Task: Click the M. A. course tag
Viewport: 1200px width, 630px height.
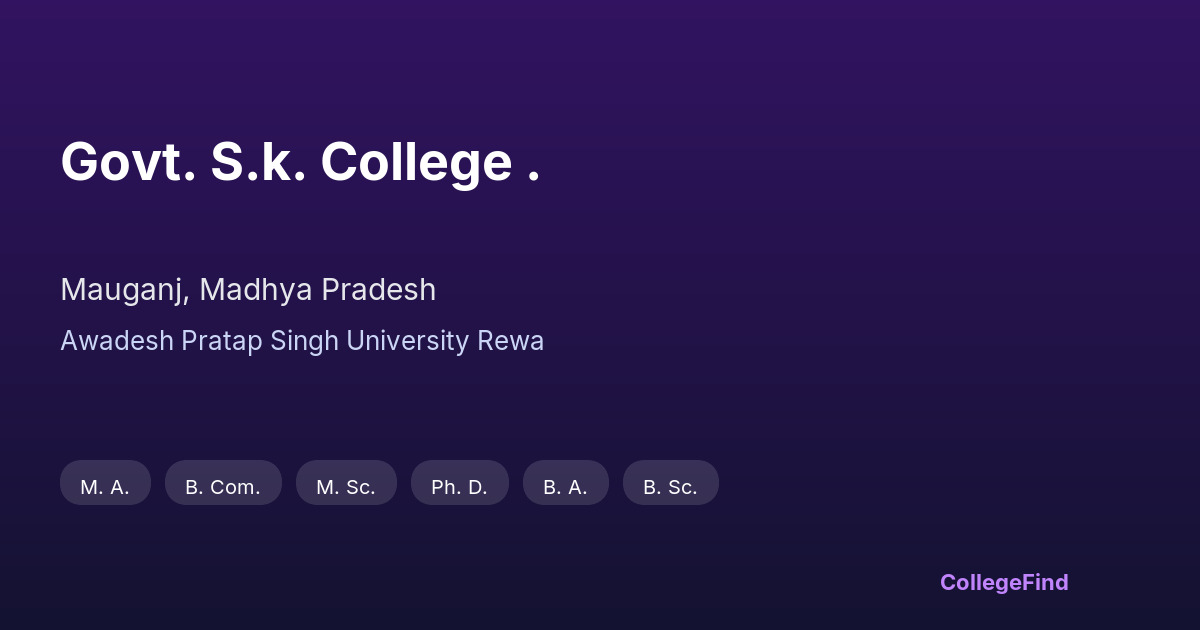Action: (x=105, y=483)
